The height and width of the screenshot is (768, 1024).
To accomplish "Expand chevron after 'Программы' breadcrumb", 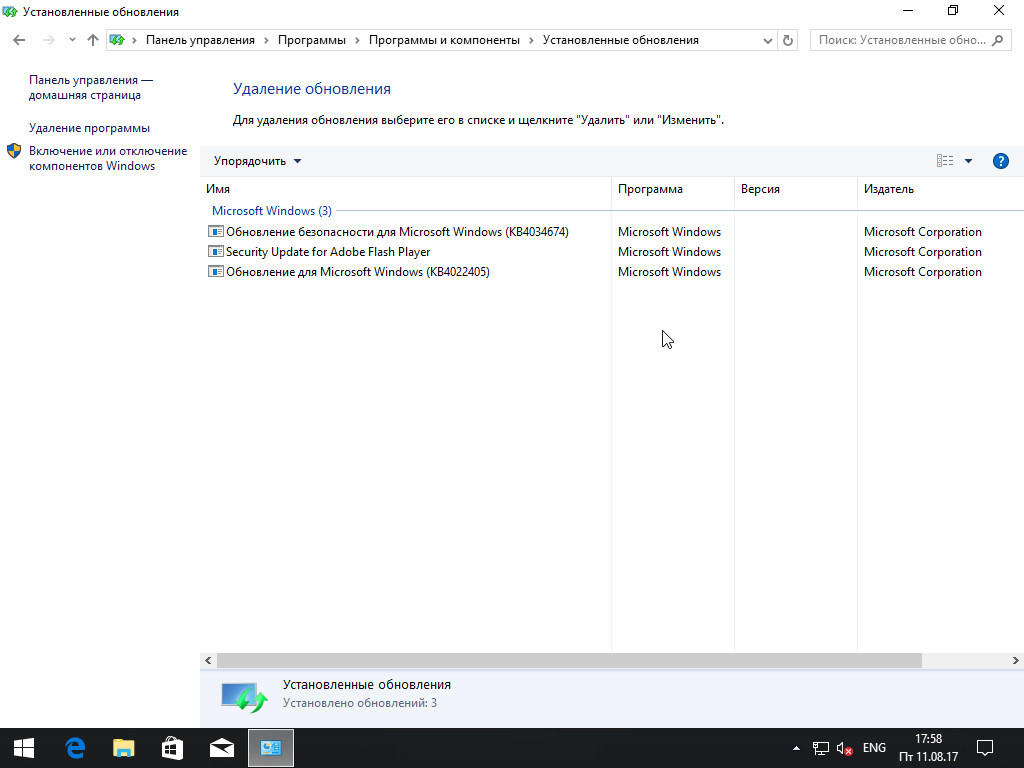I will pyautogui.click(x=357, y=40).
